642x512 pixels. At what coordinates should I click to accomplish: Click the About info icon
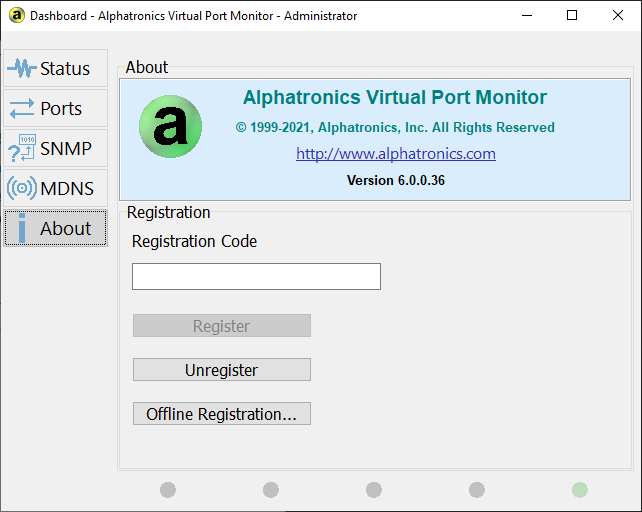pyautogui.click(x=22, y=228)
